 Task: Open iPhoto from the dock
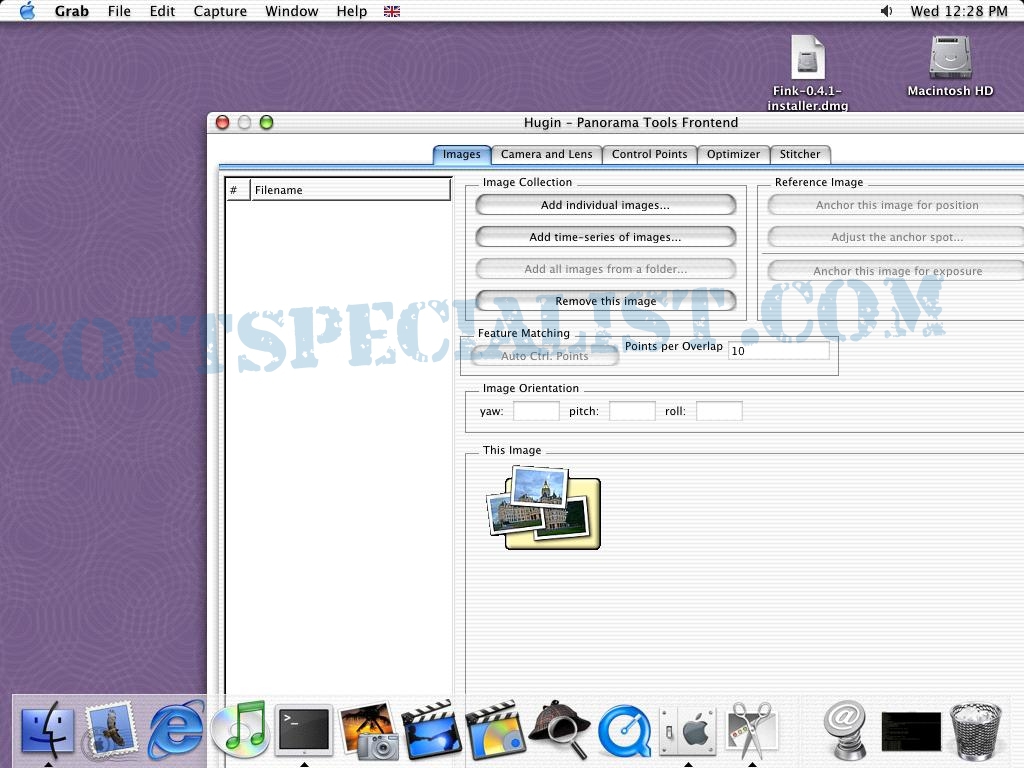369,732
